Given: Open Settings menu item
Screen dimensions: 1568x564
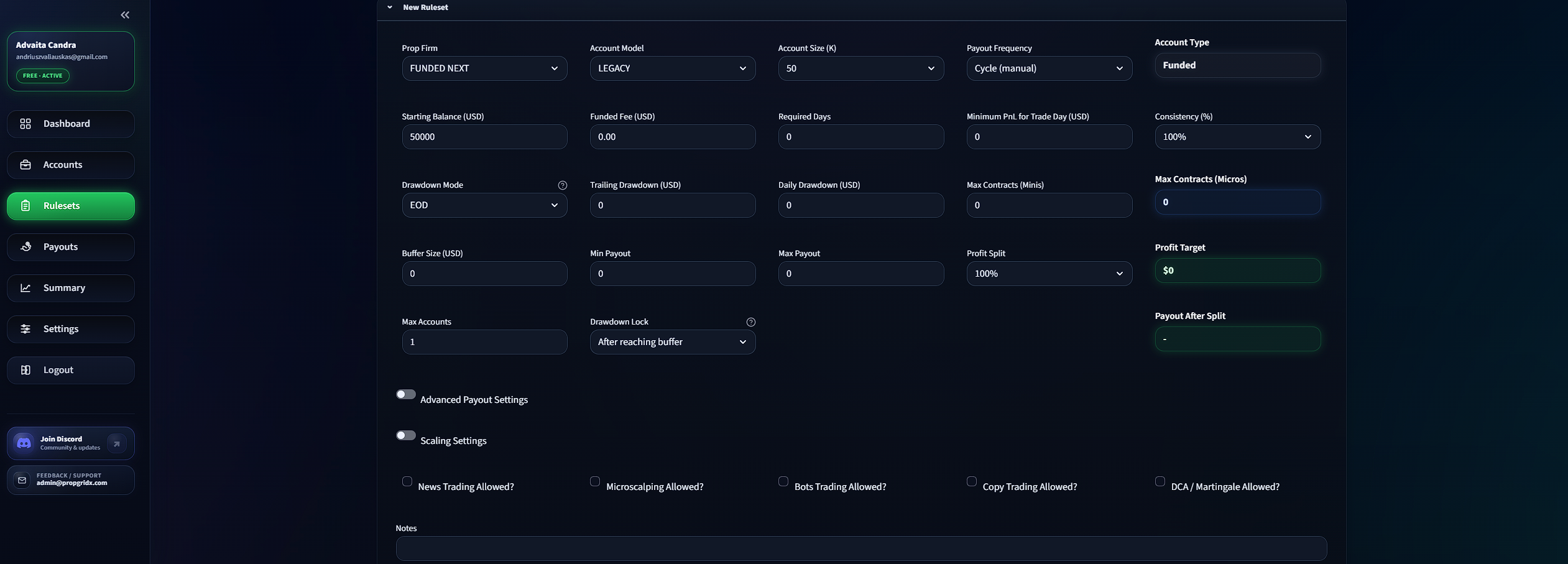Looking at the screenshot, I should (x=71, y=329).
